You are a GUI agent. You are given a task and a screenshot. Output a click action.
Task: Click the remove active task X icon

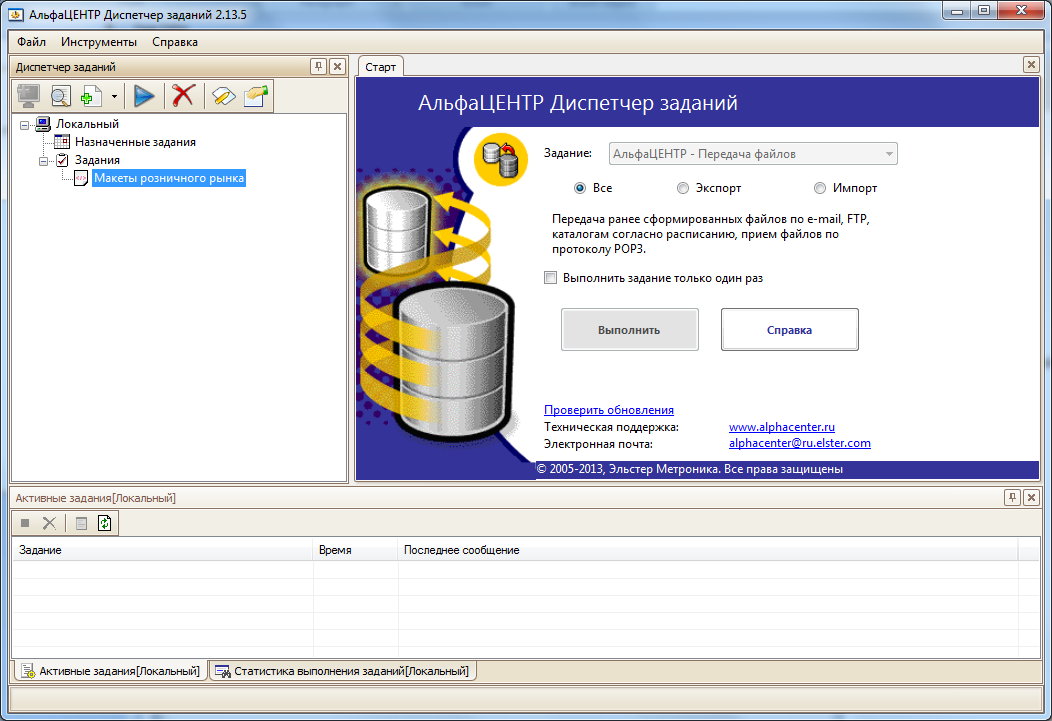(x=49, y=523)
